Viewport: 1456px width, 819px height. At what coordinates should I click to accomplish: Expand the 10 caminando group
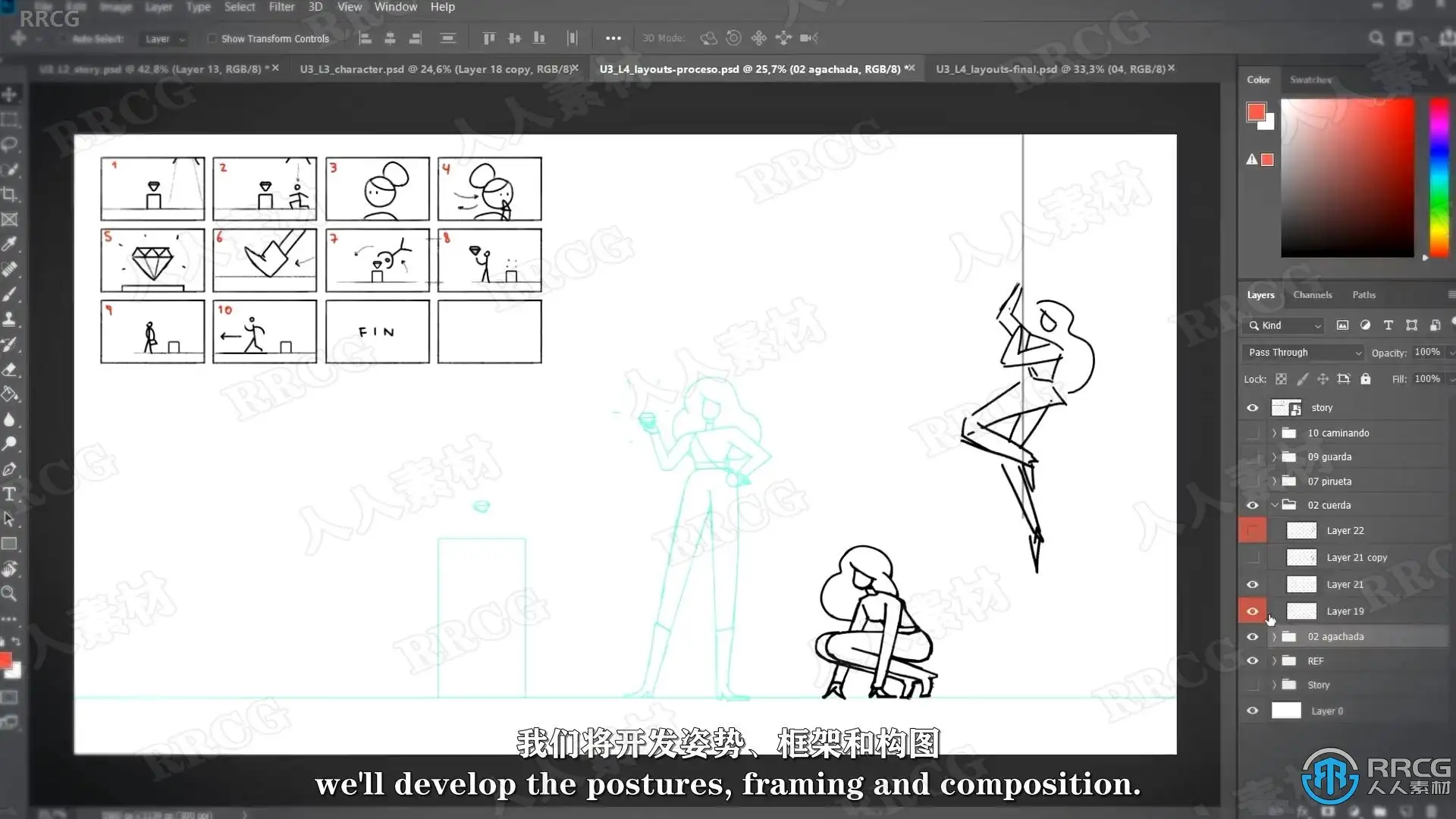(1274, 433)
